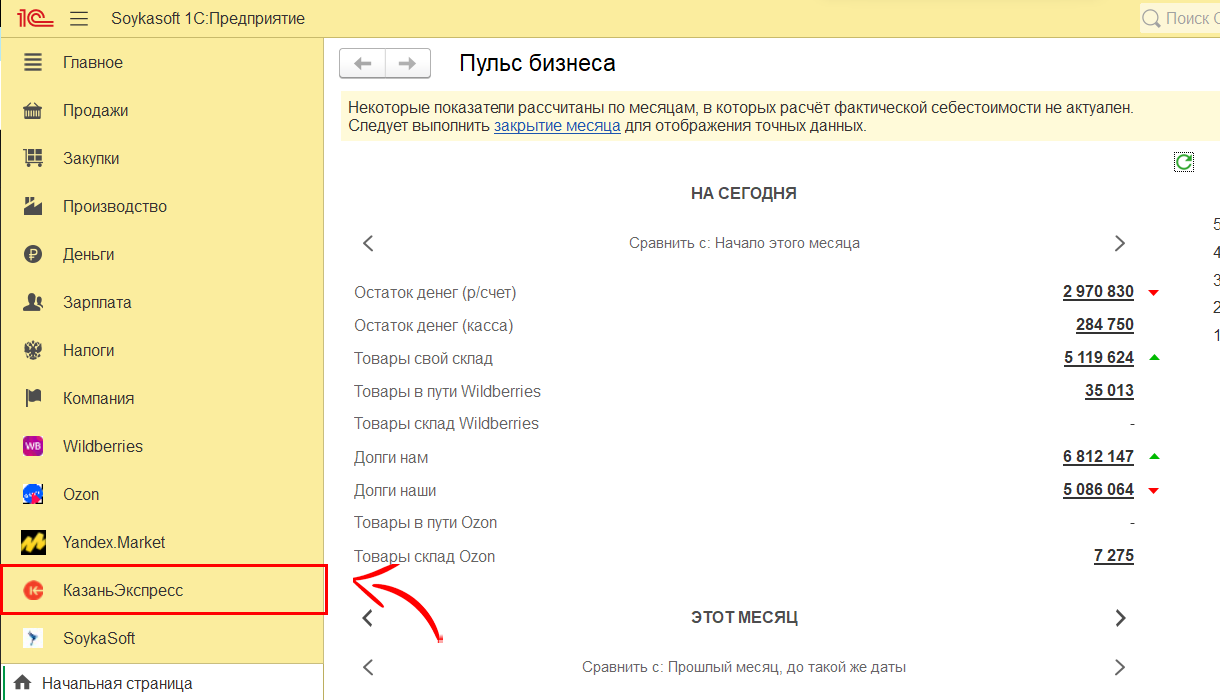1220x700 pixels.
Task: Click the Товары склад Wildberries label
Action: (446, 424)
